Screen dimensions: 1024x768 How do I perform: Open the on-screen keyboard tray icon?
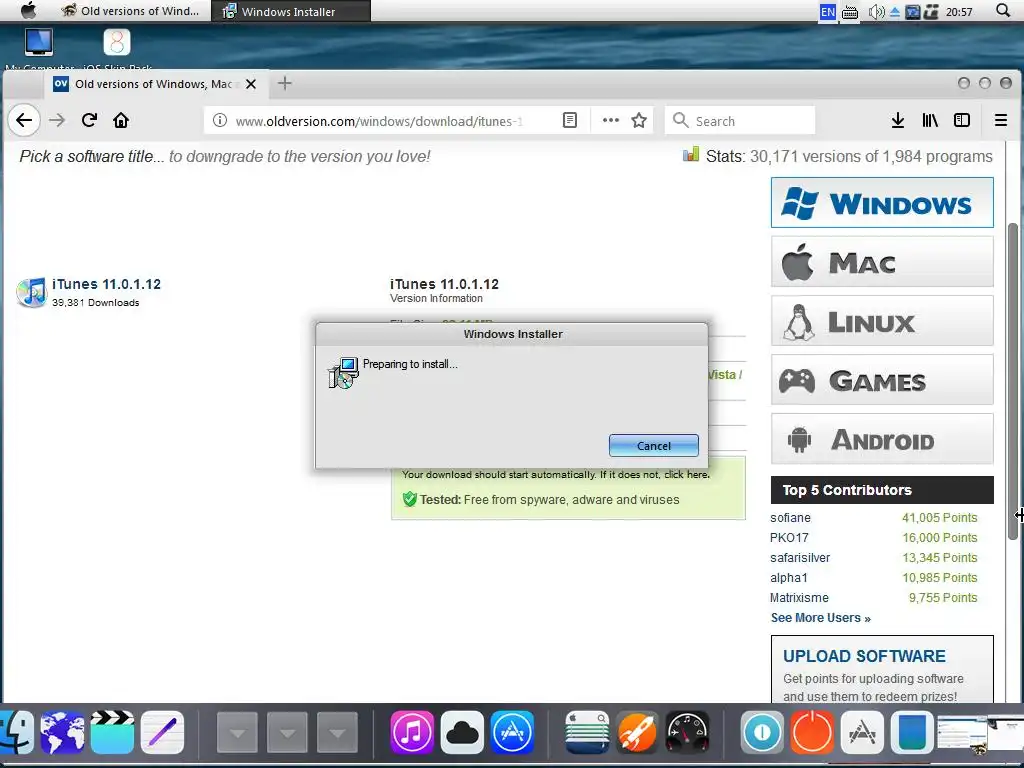click(850, 12)
